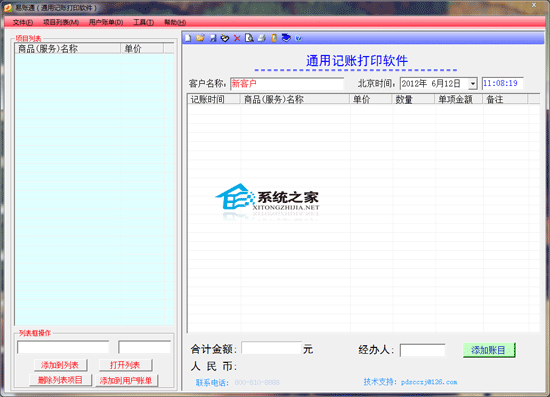The image size is (550, 397).
Task: Open the 工具(T) menu
Action: pyautogui.click(x=143, y=22)
